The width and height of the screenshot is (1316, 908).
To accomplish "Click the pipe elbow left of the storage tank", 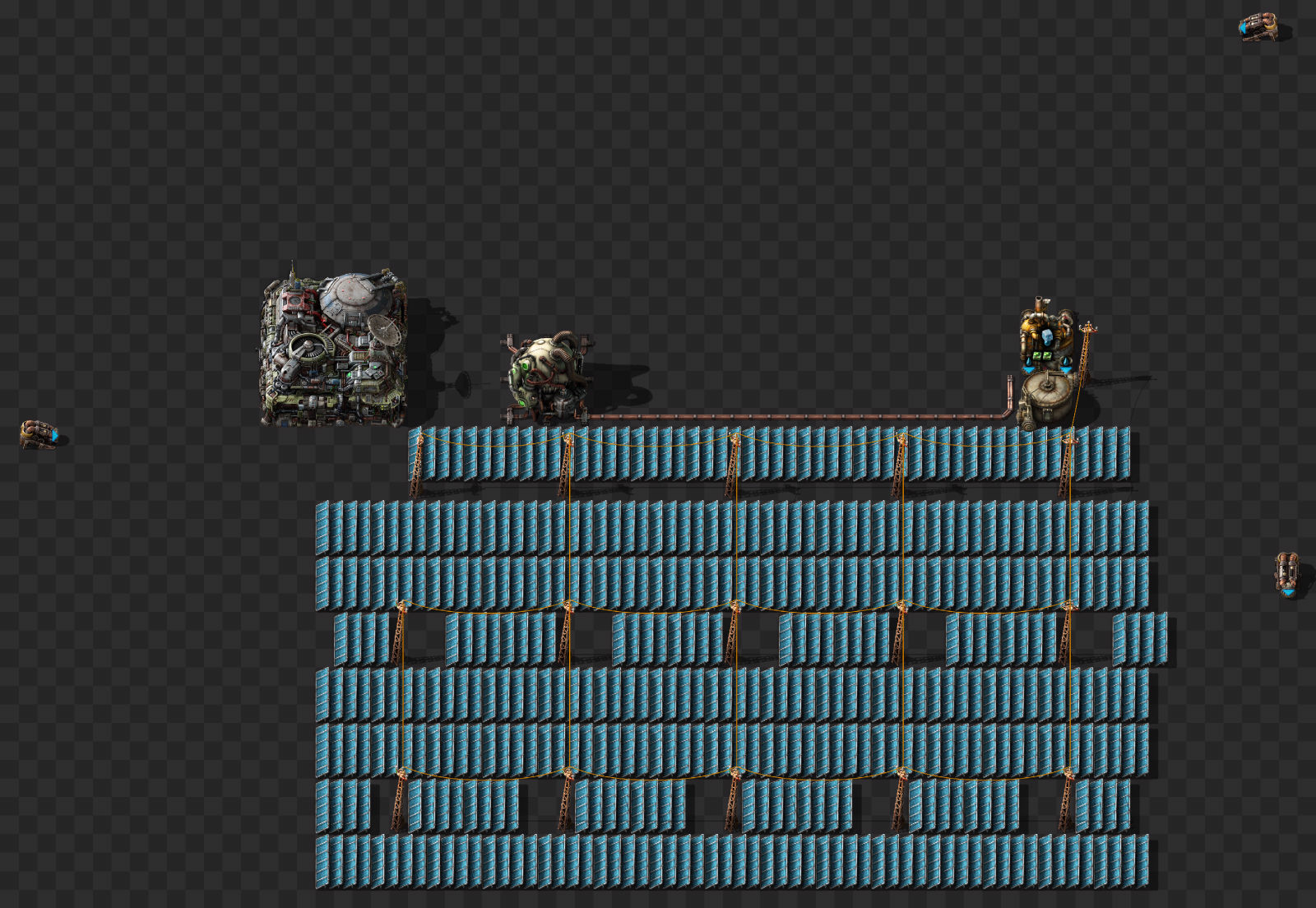I will [1007, 414].
